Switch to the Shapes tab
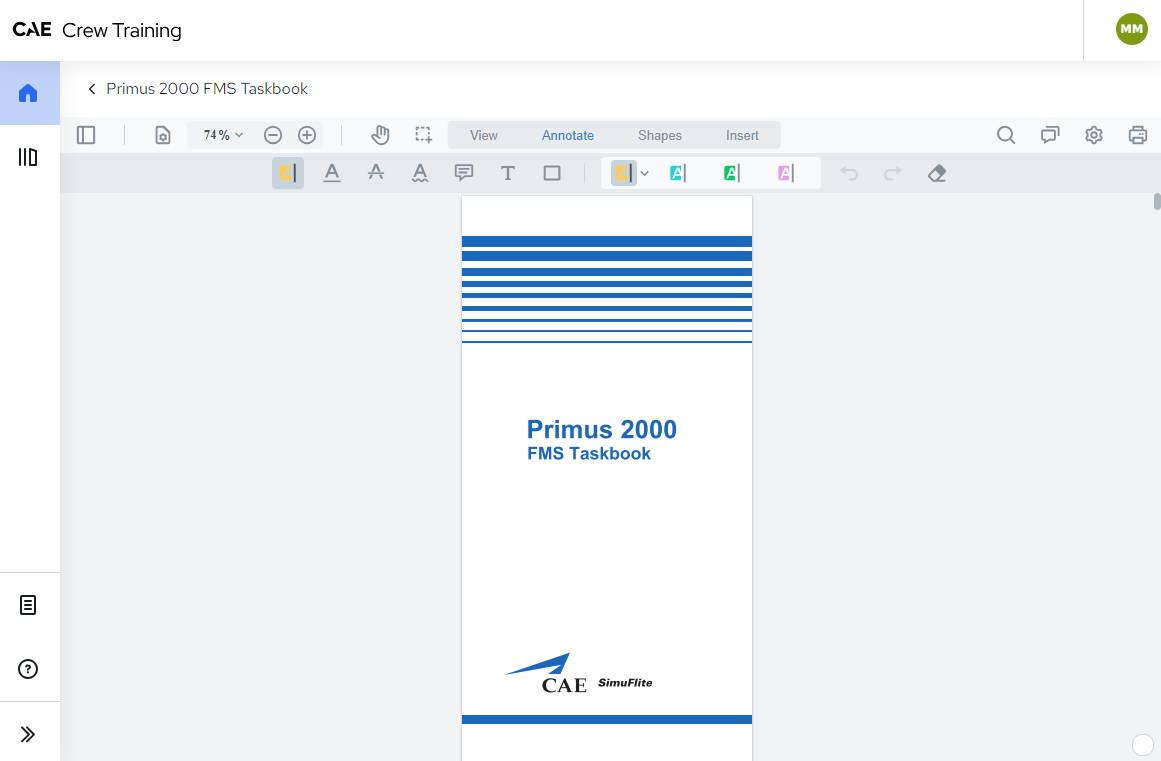 click(660, 135)
